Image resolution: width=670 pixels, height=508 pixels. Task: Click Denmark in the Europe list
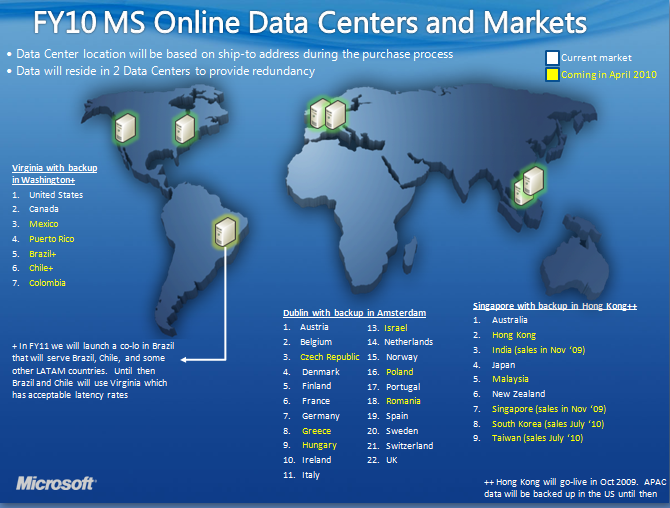320,372
